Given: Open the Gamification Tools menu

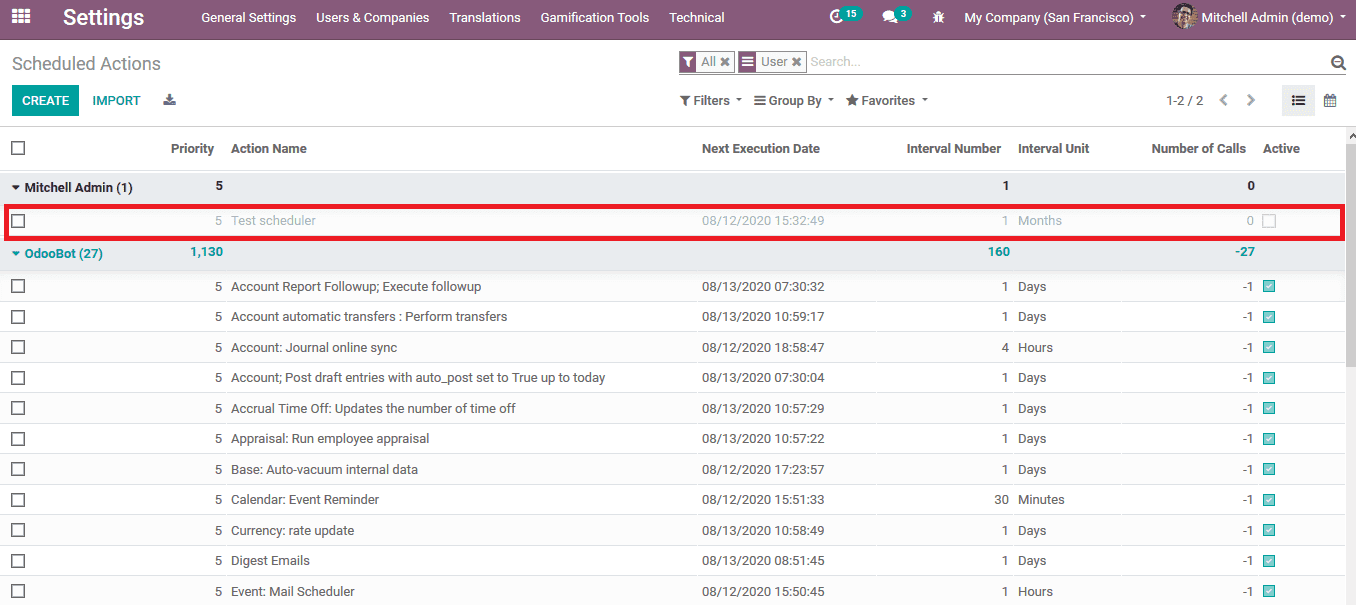Looking at the screenshot, I should [x=595, y=18].
